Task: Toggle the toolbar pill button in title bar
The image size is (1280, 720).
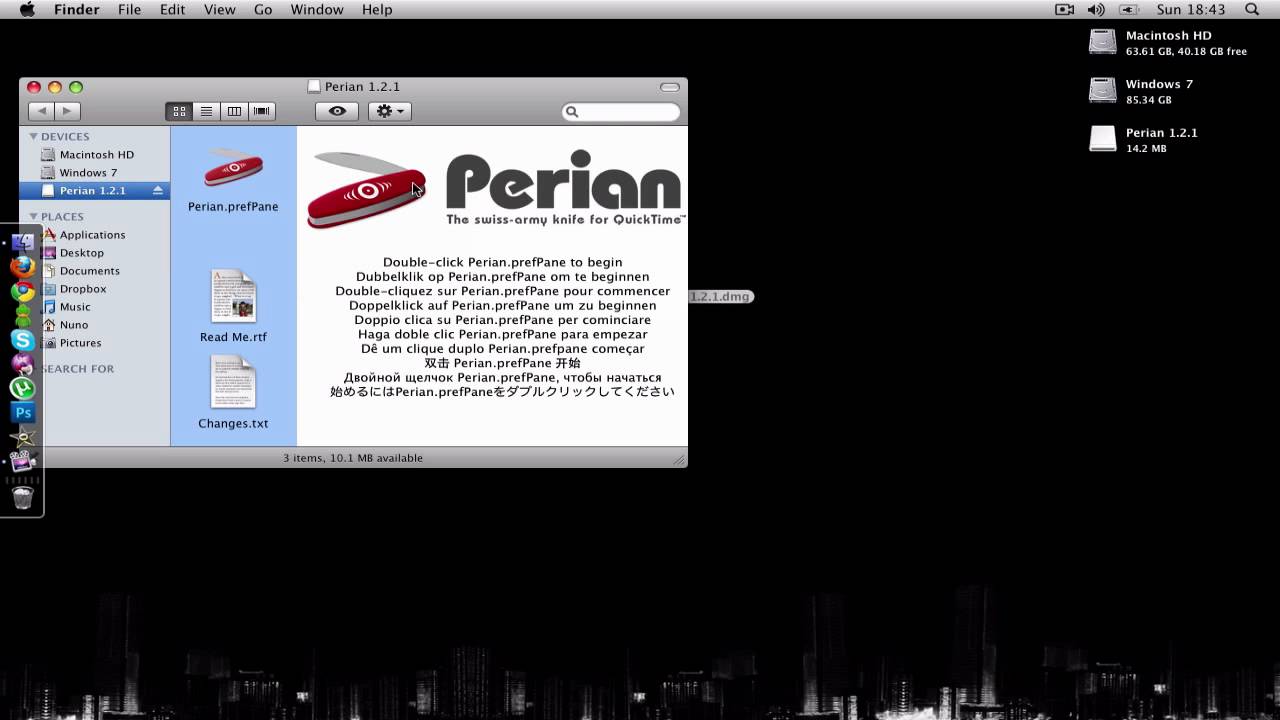Action: coord(670,87)
